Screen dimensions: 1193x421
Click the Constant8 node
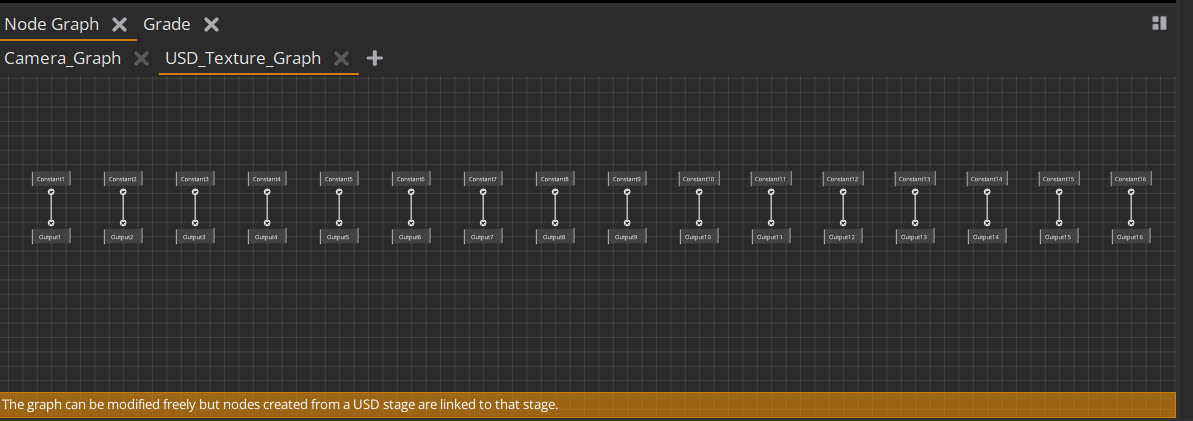click(555, 179)
